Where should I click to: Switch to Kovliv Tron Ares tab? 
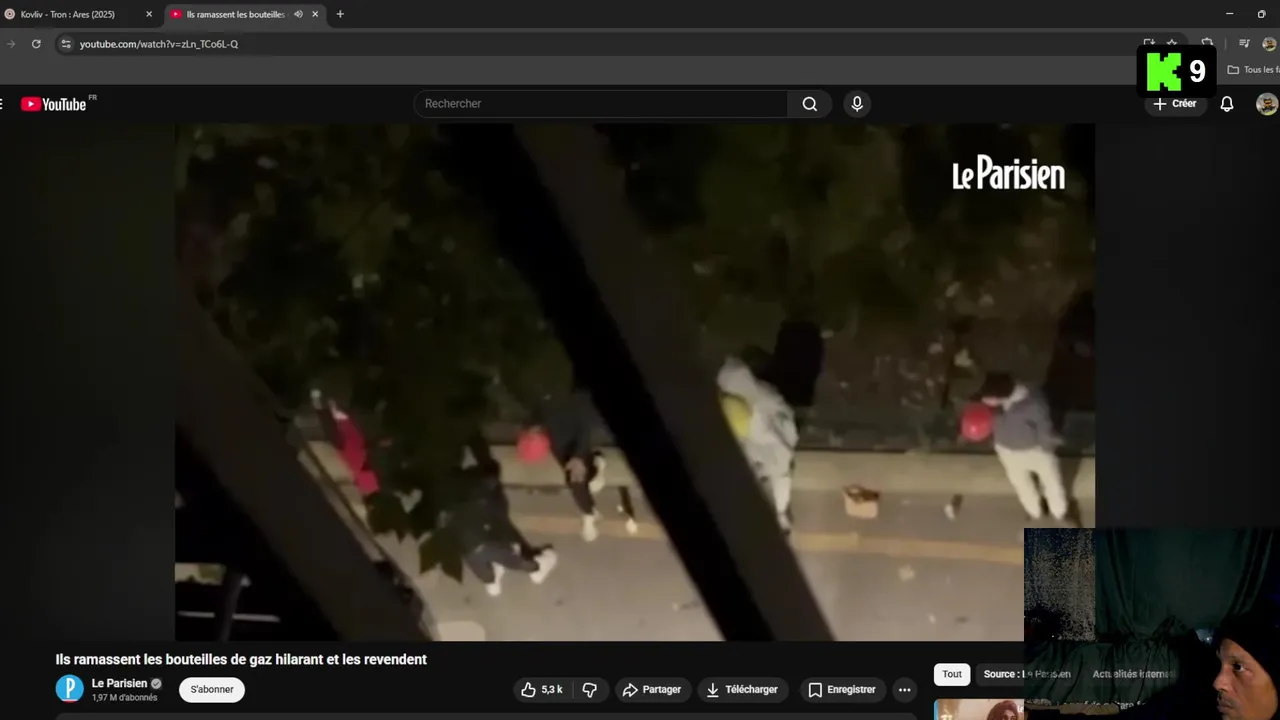(78, 14)
